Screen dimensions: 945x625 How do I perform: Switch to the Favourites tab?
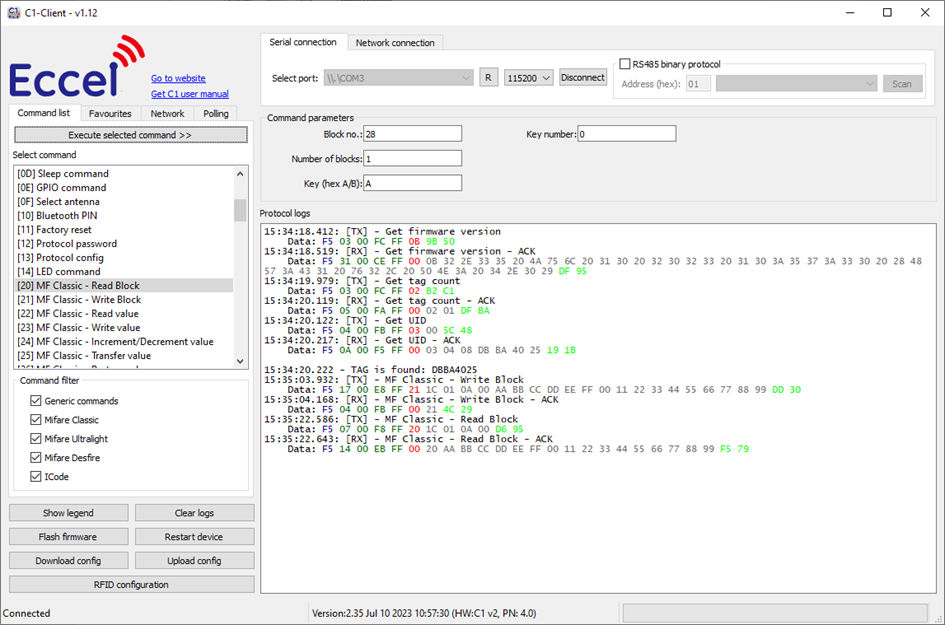click(110, 113)
